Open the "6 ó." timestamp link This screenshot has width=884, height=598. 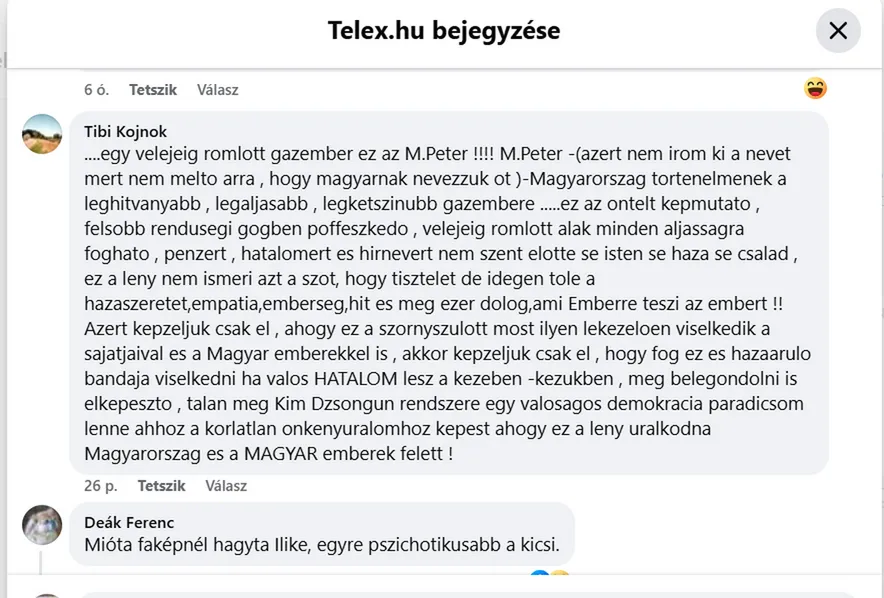(x=96, y=90)
